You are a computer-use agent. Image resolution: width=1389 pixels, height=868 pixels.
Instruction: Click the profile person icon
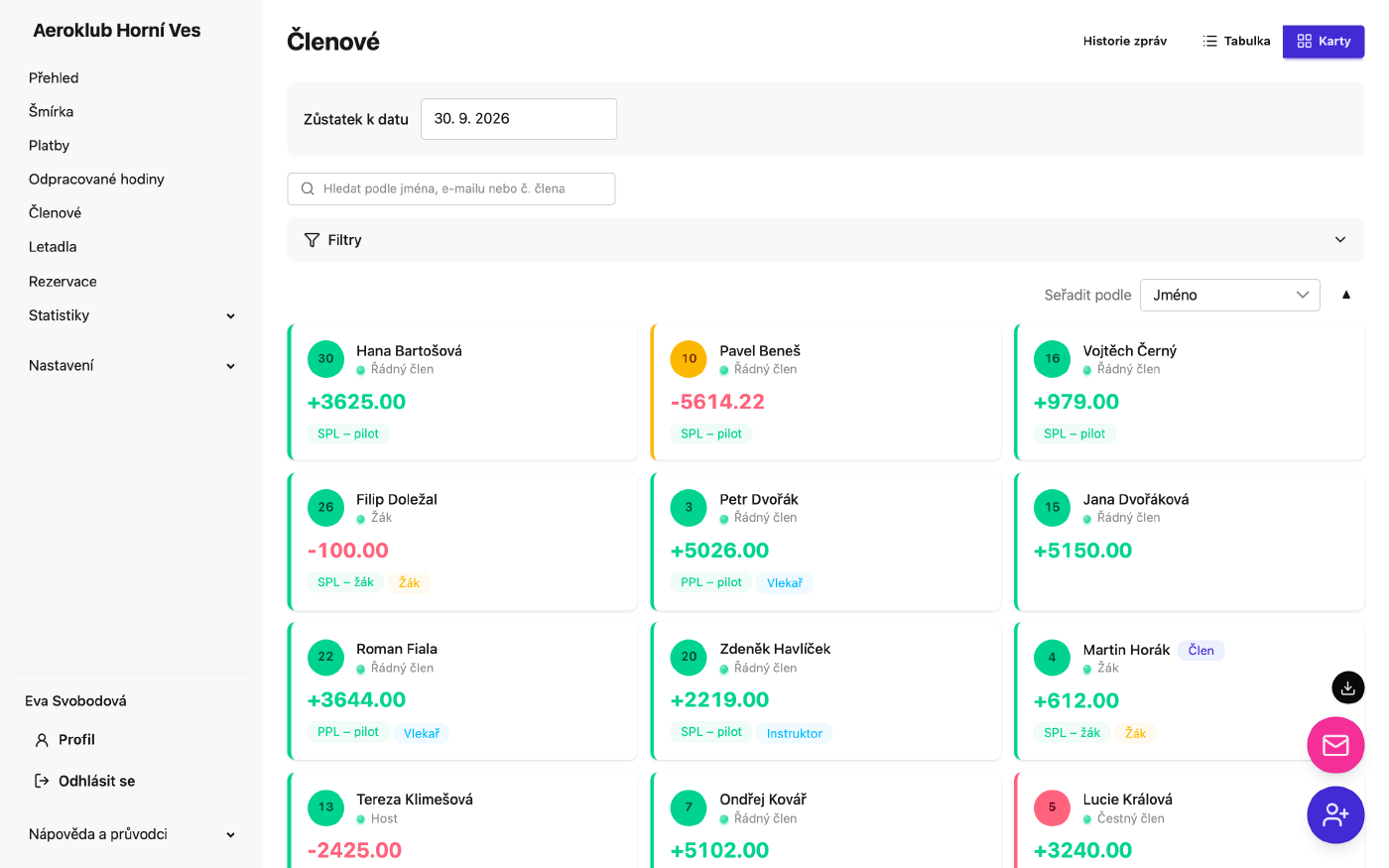(42, 740)
